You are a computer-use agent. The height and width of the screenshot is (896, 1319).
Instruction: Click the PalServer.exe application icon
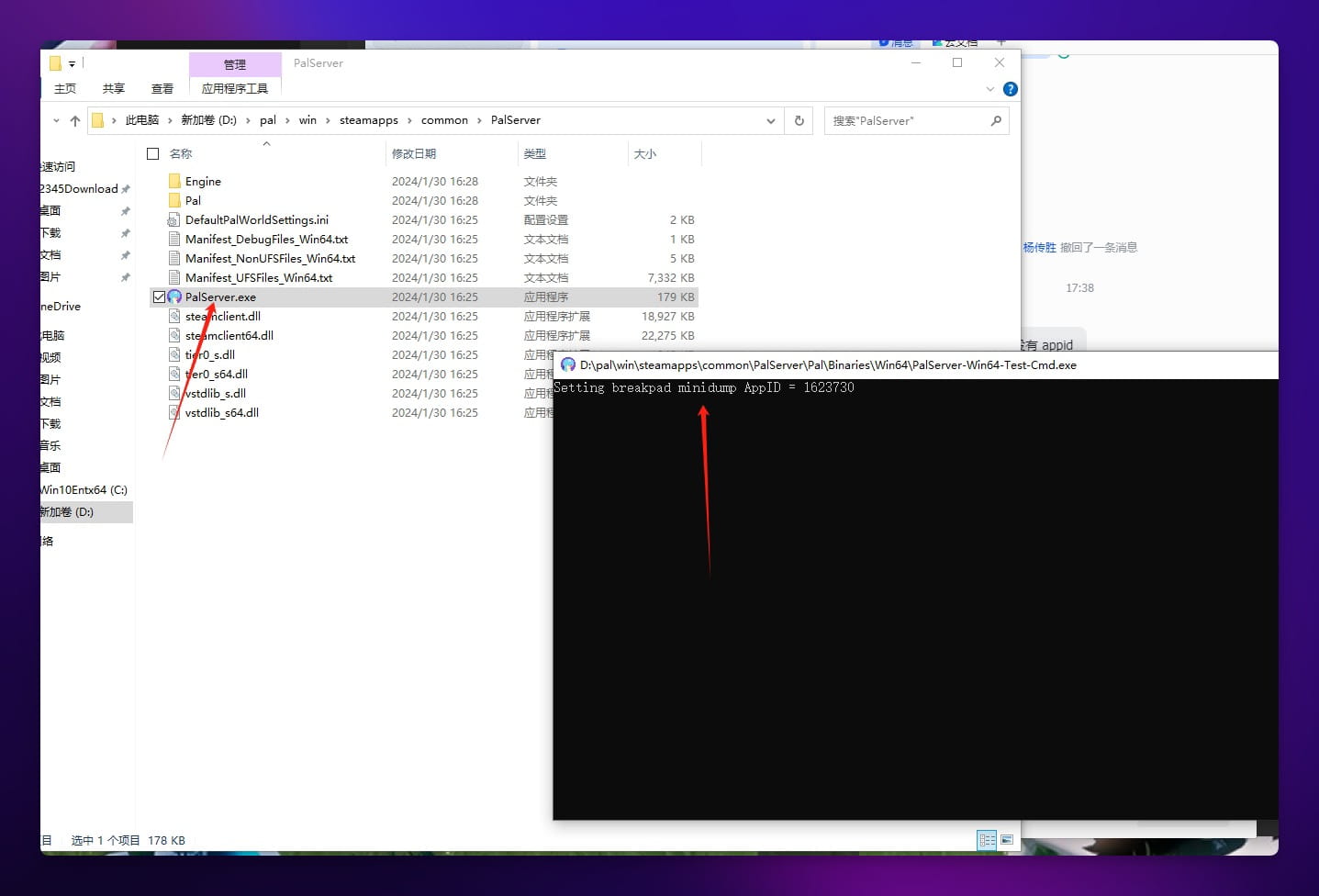click(174, 297)
